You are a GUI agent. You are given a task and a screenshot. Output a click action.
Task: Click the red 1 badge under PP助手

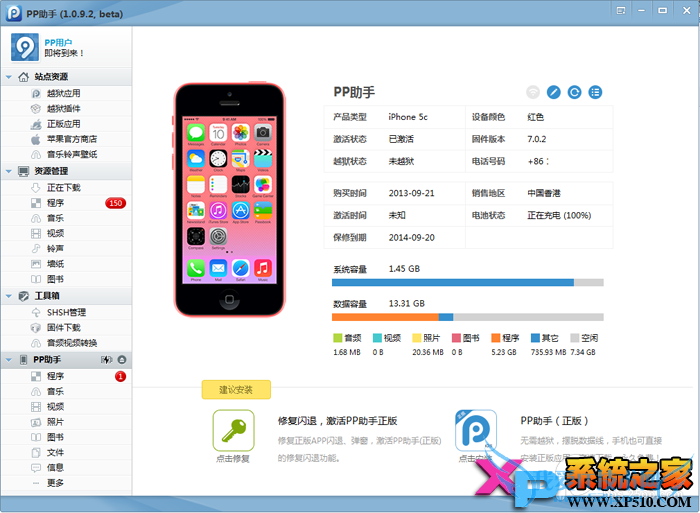[x=121, y=376]
